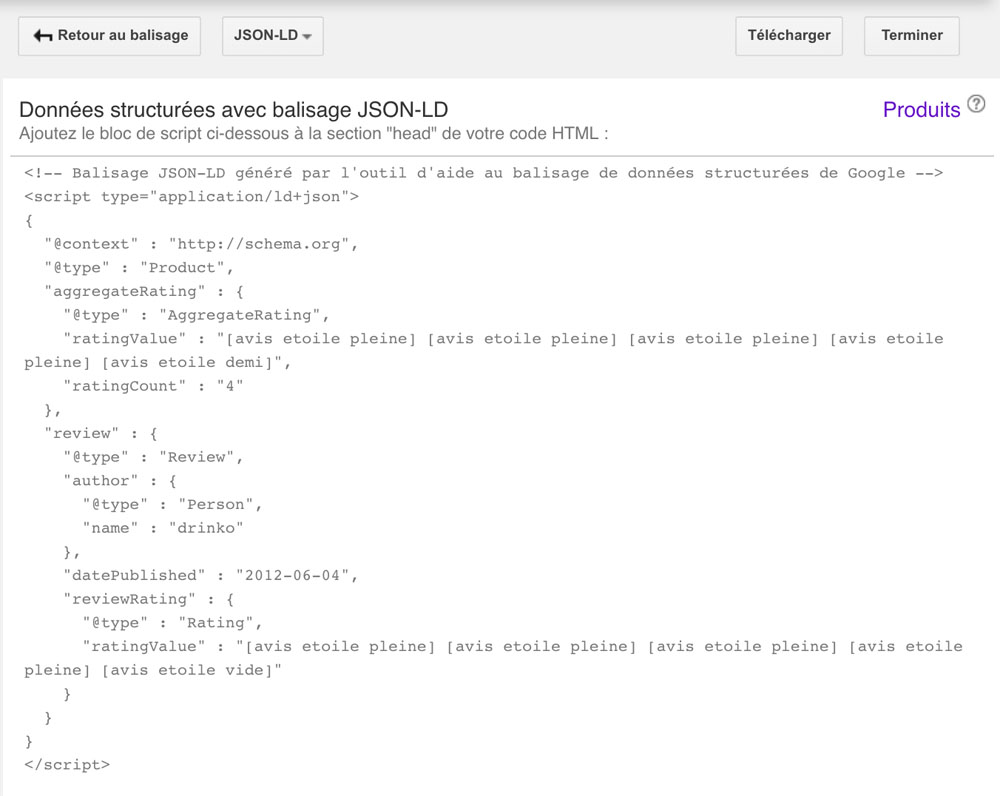1000x796 pixels.
Task: Open the Produits link
Action: pyautogui.click(x=922, y=110)
